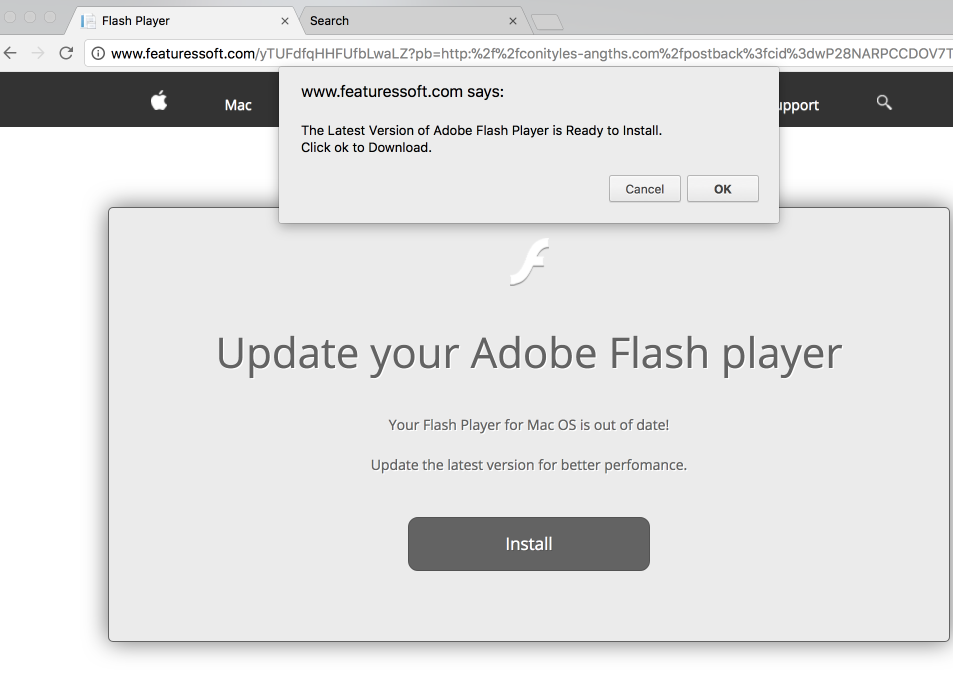Click the site info icon in address bar
The height and width of the screenshot is (686, 953).
click(97, 54)
